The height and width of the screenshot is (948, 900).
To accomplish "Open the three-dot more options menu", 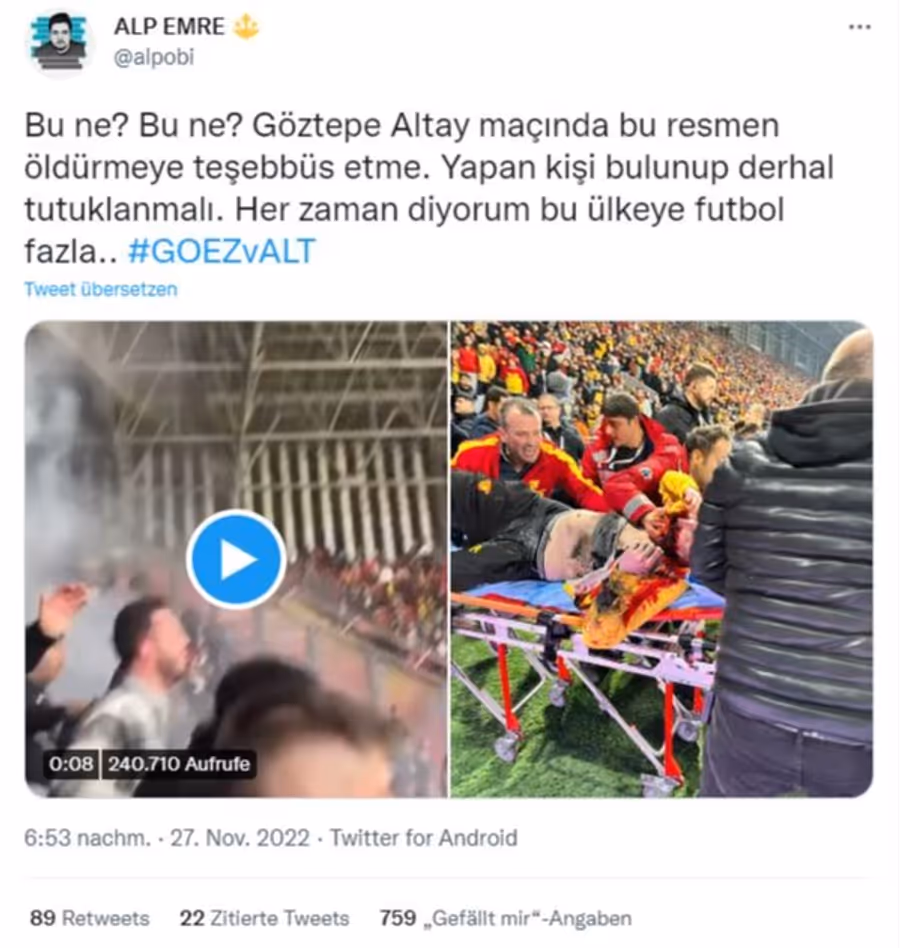I will [x=860, y=27].
